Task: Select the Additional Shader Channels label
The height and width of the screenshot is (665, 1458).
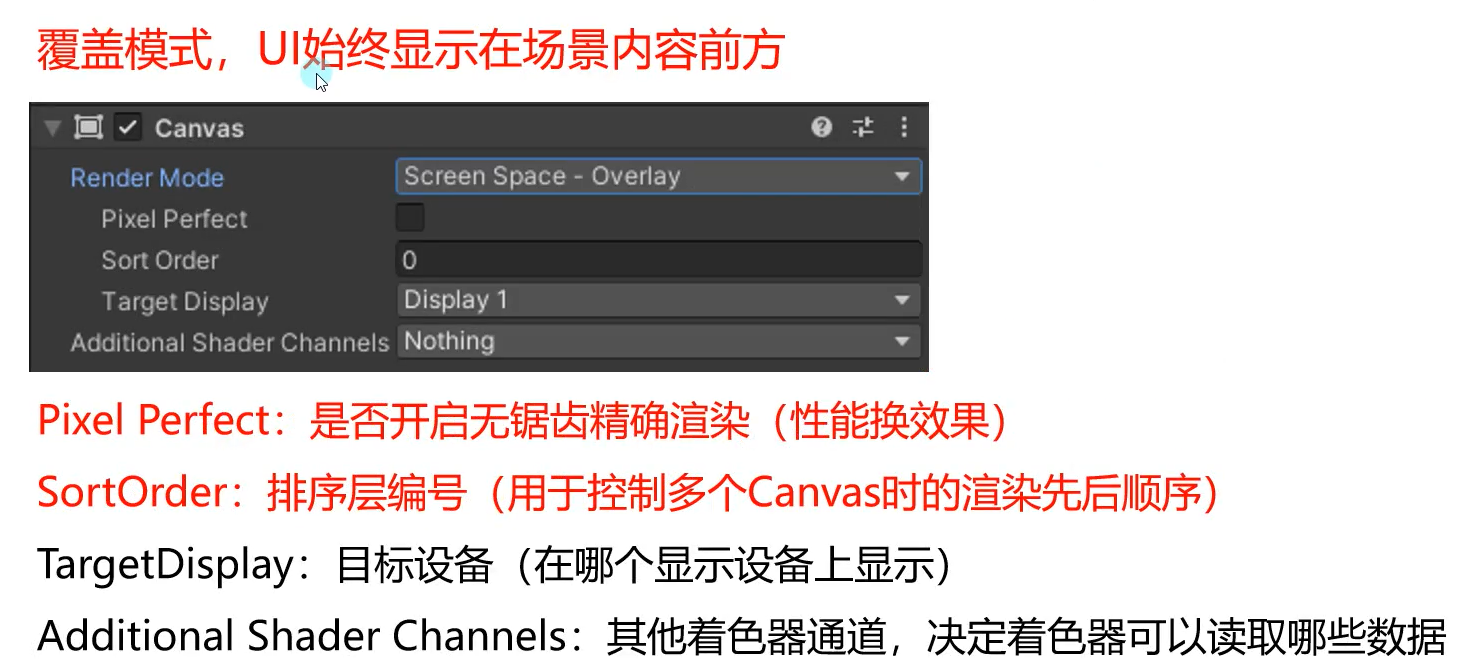Action: 229,342
